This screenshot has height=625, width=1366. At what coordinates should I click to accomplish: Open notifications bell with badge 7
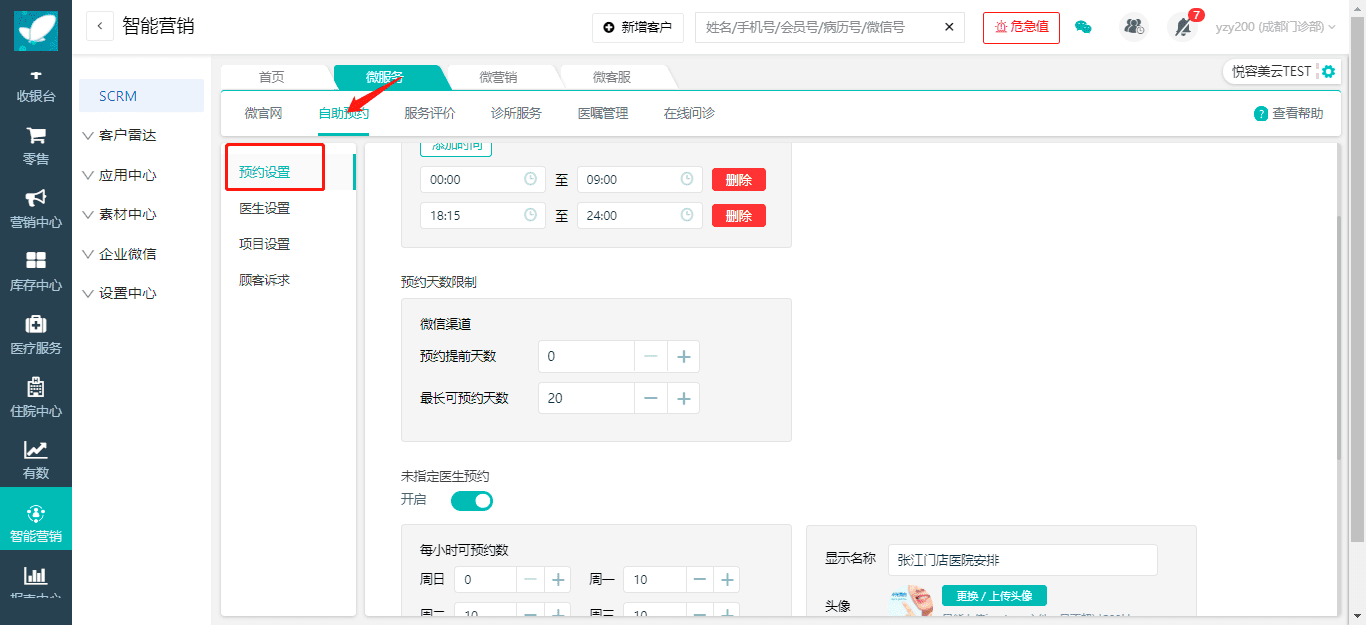pos(1183,27)
